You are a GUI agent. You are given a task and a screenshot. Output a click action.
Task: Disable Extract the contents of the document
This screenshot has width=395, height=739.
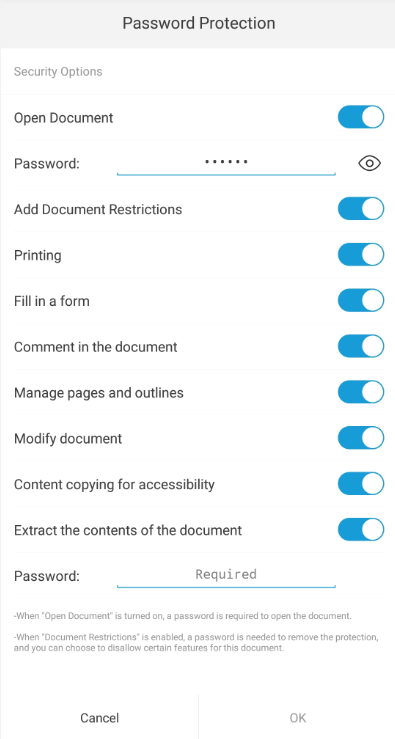coord(361,530)
